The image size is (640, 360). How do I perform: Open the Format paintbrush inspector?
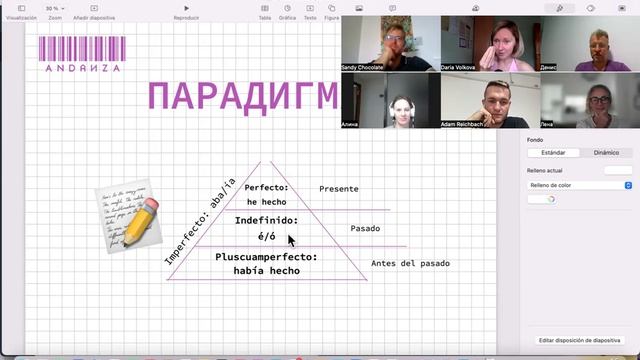tap(560, 9)
